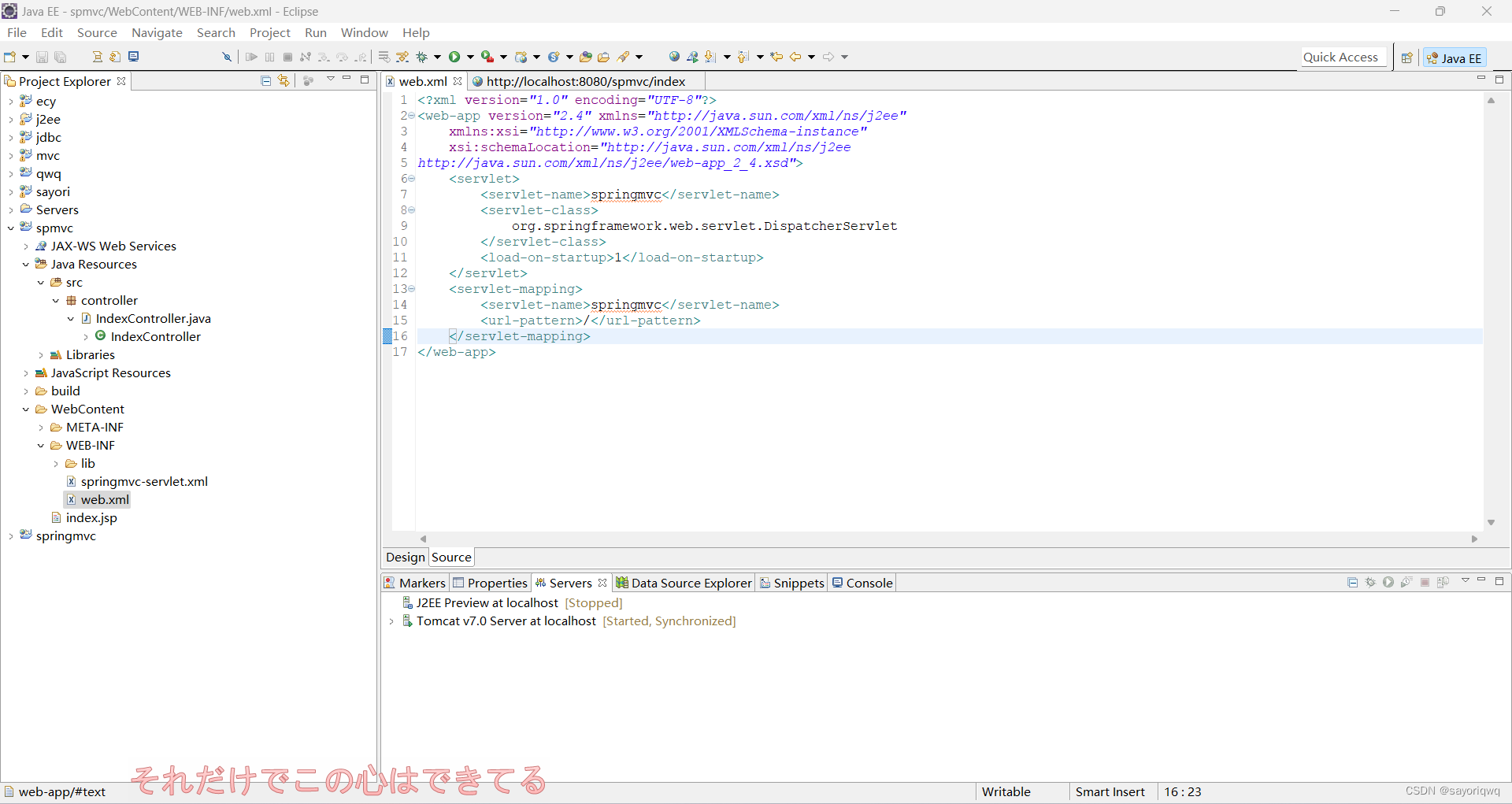This screenshot has height=804, width=1512.
Task: Click the Open Task folder icon
Action: coord(603,57)
